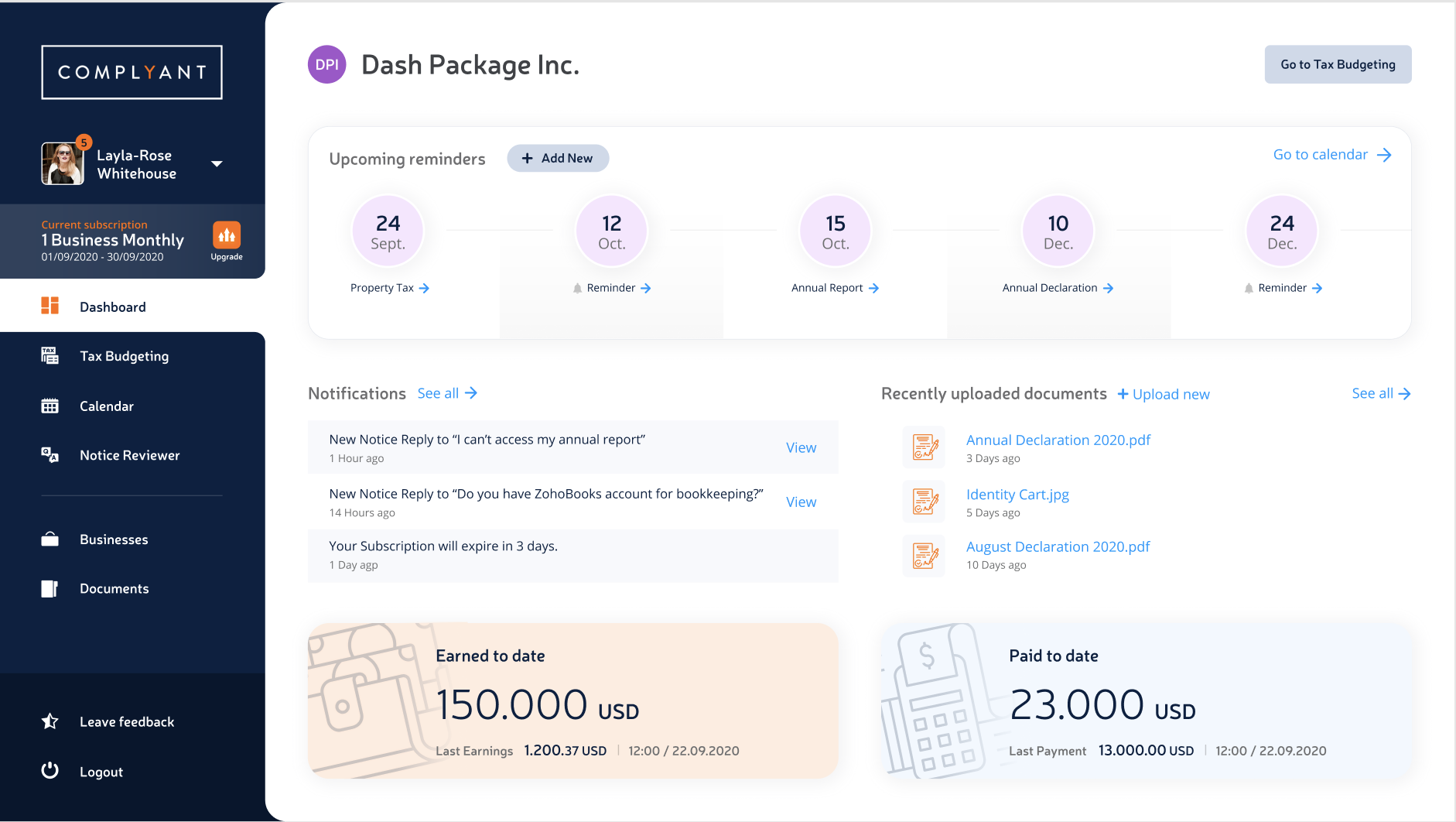Screen dimensions: 1456x822
Task: Click the Logout power icon
Action: click(x=50, y=771)
